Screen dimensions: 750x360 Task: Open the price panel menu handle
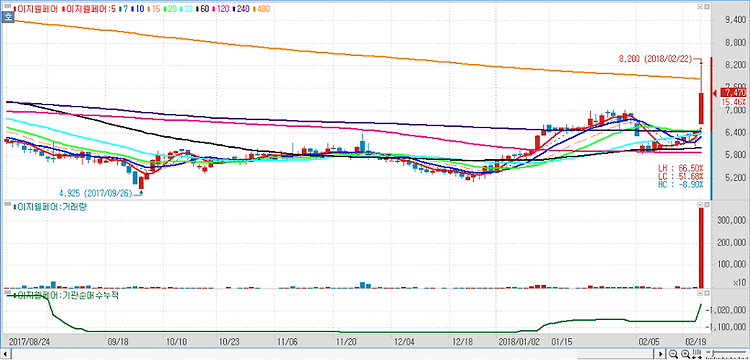[7, 6]
